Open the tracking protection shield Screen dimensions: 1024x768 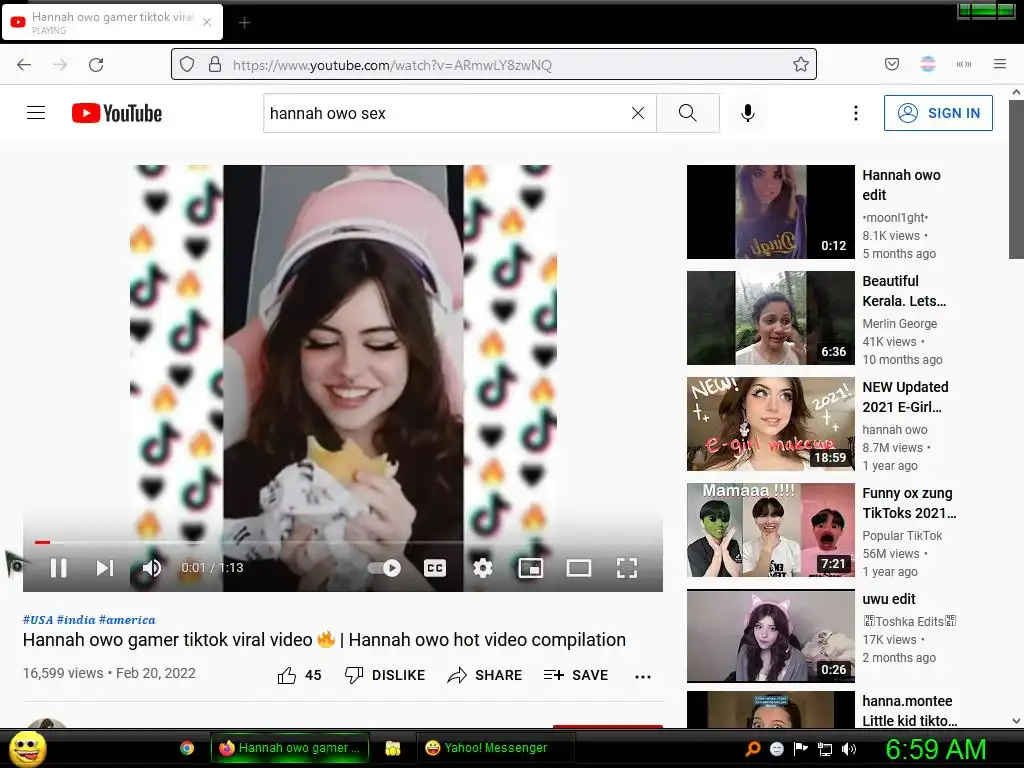(187, 65)
